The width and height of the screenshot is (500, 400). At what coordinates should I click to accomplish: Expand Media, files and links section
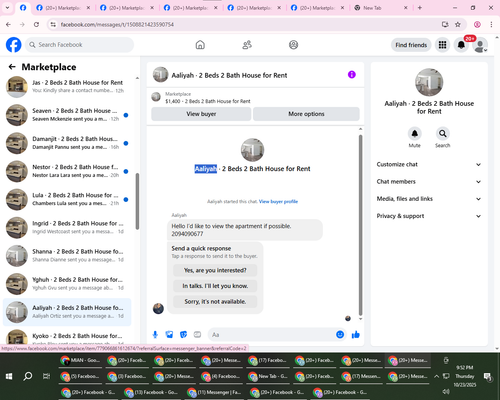click(429, 199)
